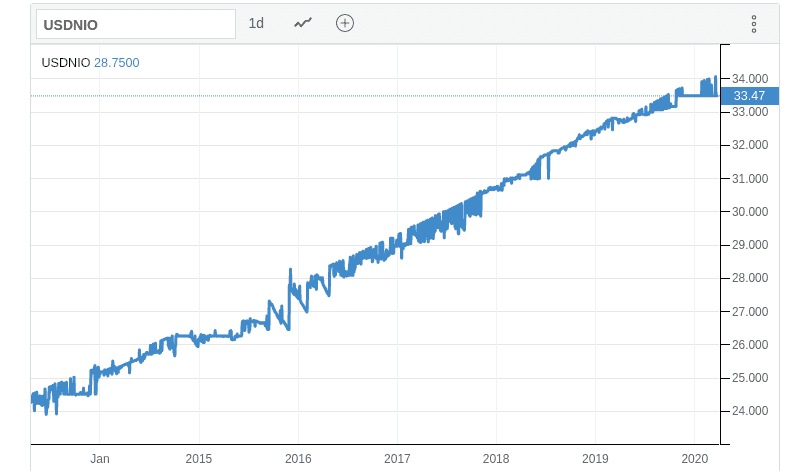Click the 24.000 price axis label

coord(750,411)
